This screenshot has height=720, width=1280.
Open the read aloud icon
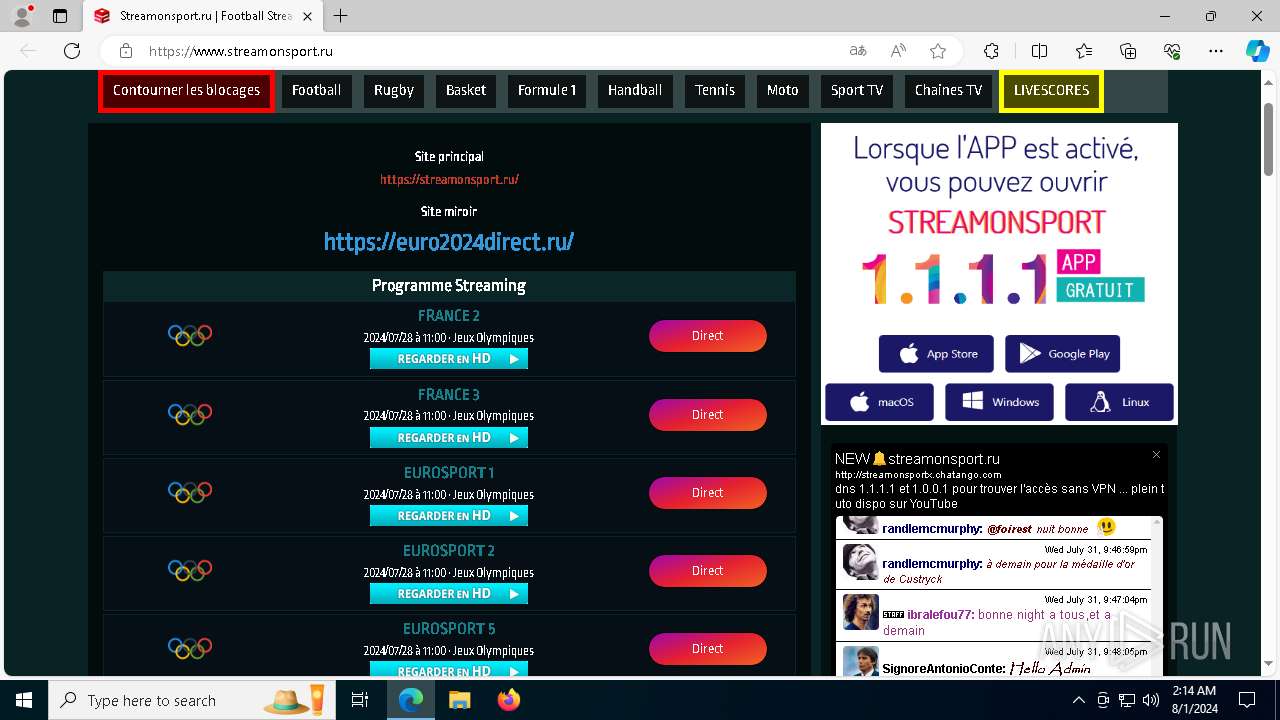coord(898,51)
